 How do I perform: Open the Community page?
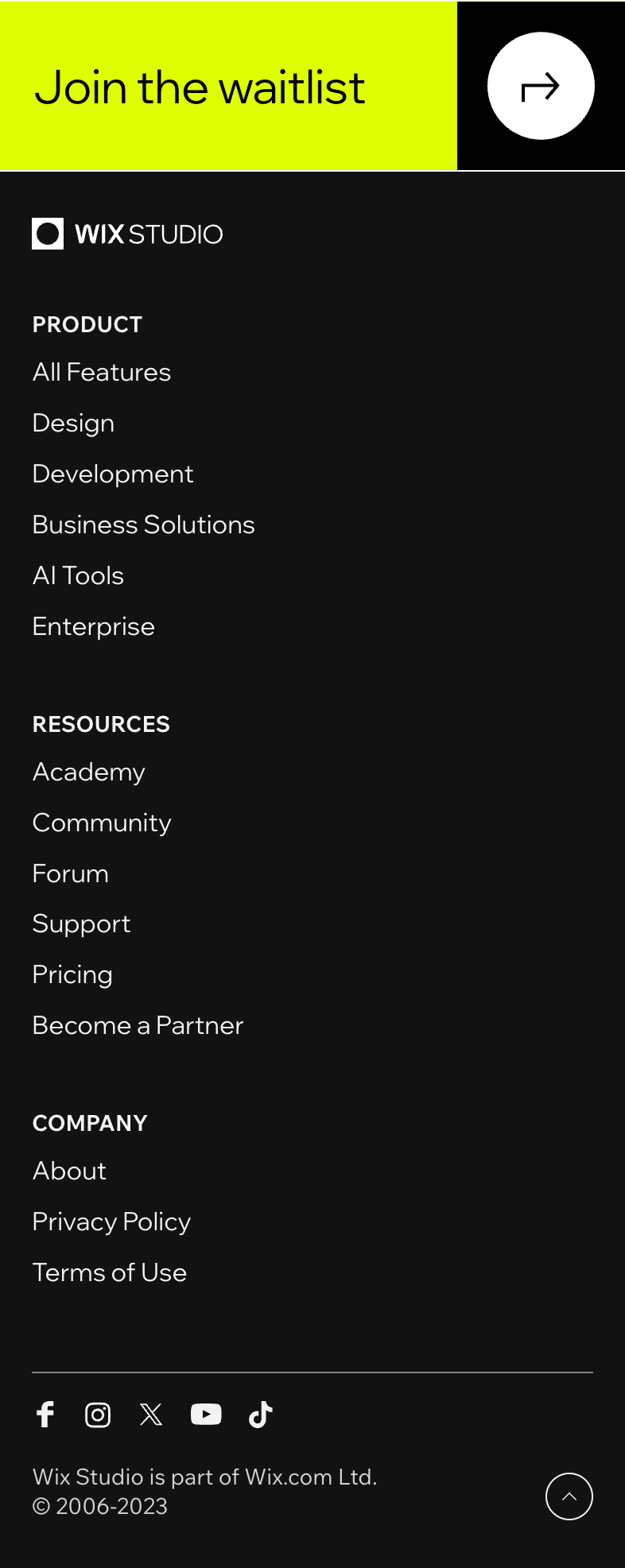click(102, 823)
